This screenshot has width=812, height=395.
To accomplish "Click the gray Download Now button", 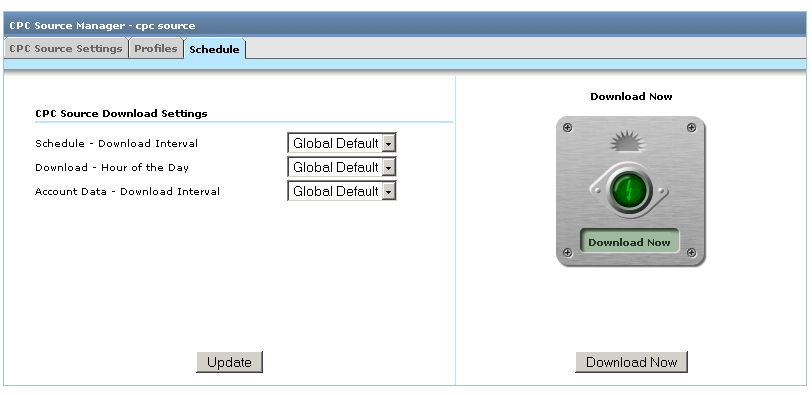I will point(631,362).
